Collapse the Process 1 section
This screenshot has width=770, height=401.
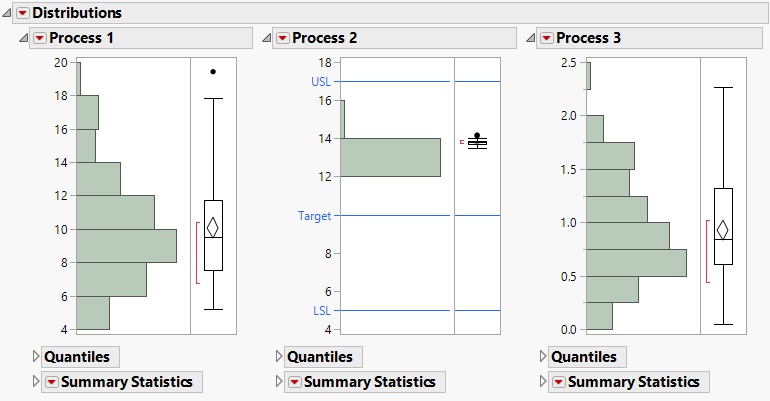tap(23, 38)
